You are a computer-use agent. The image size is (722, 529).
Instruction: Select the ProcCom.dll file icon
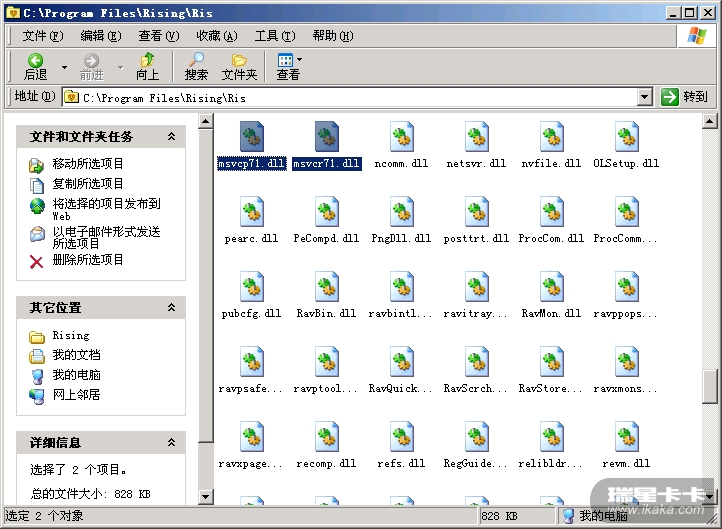pyautogui.click(x=552, y=212)
